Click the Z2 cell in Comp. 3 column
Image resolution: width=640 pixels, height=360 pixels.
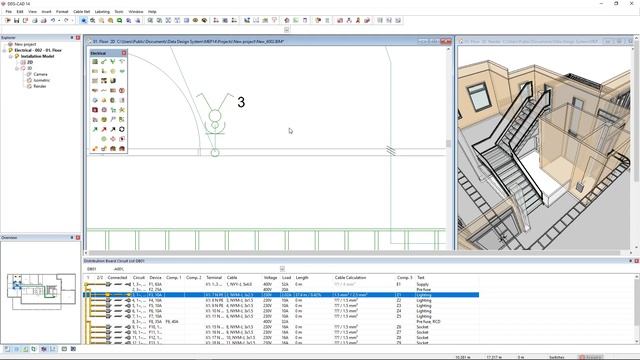pyautogui.click(x=399, y=300)
